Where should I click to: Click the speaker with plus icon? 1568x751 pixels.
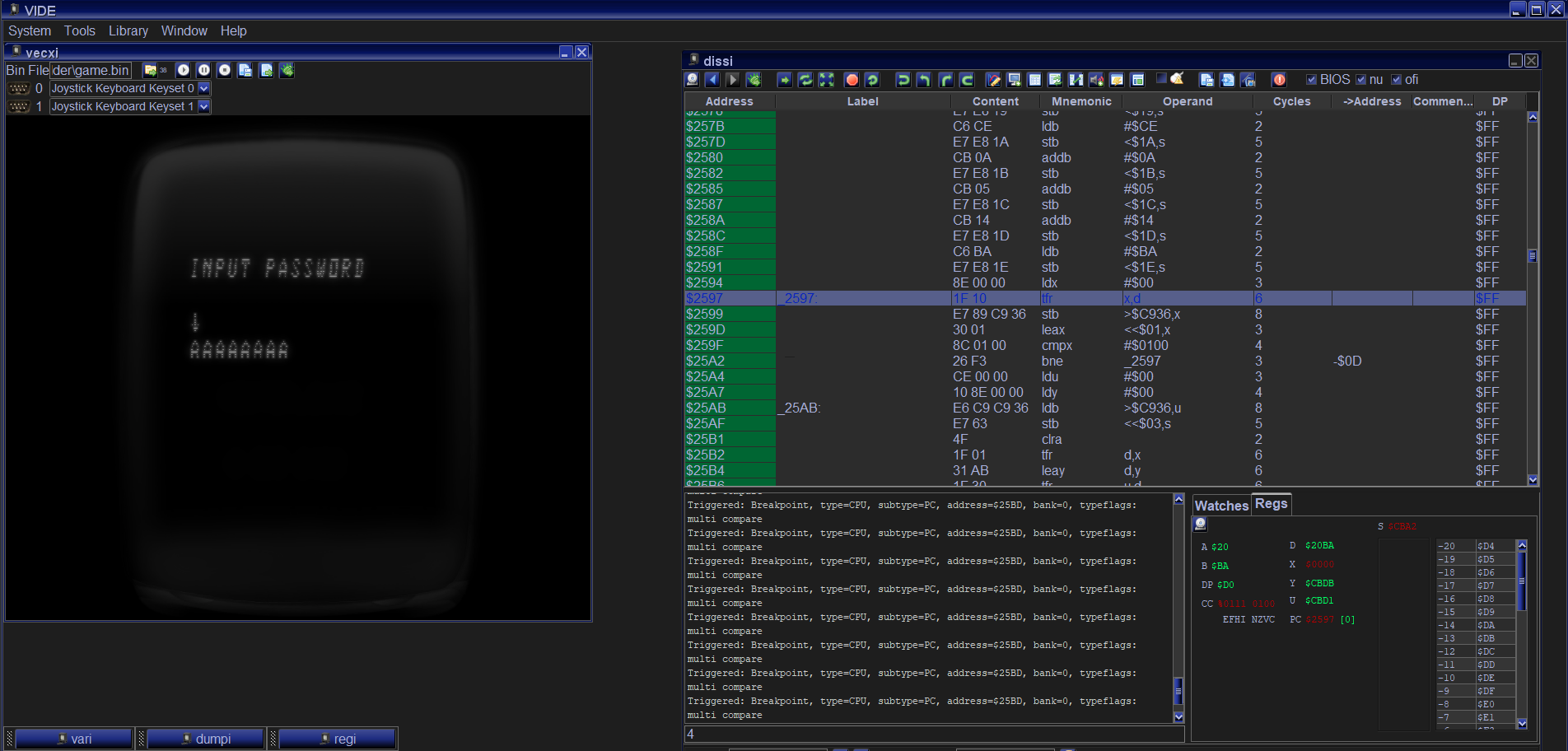click(1096, 80)
